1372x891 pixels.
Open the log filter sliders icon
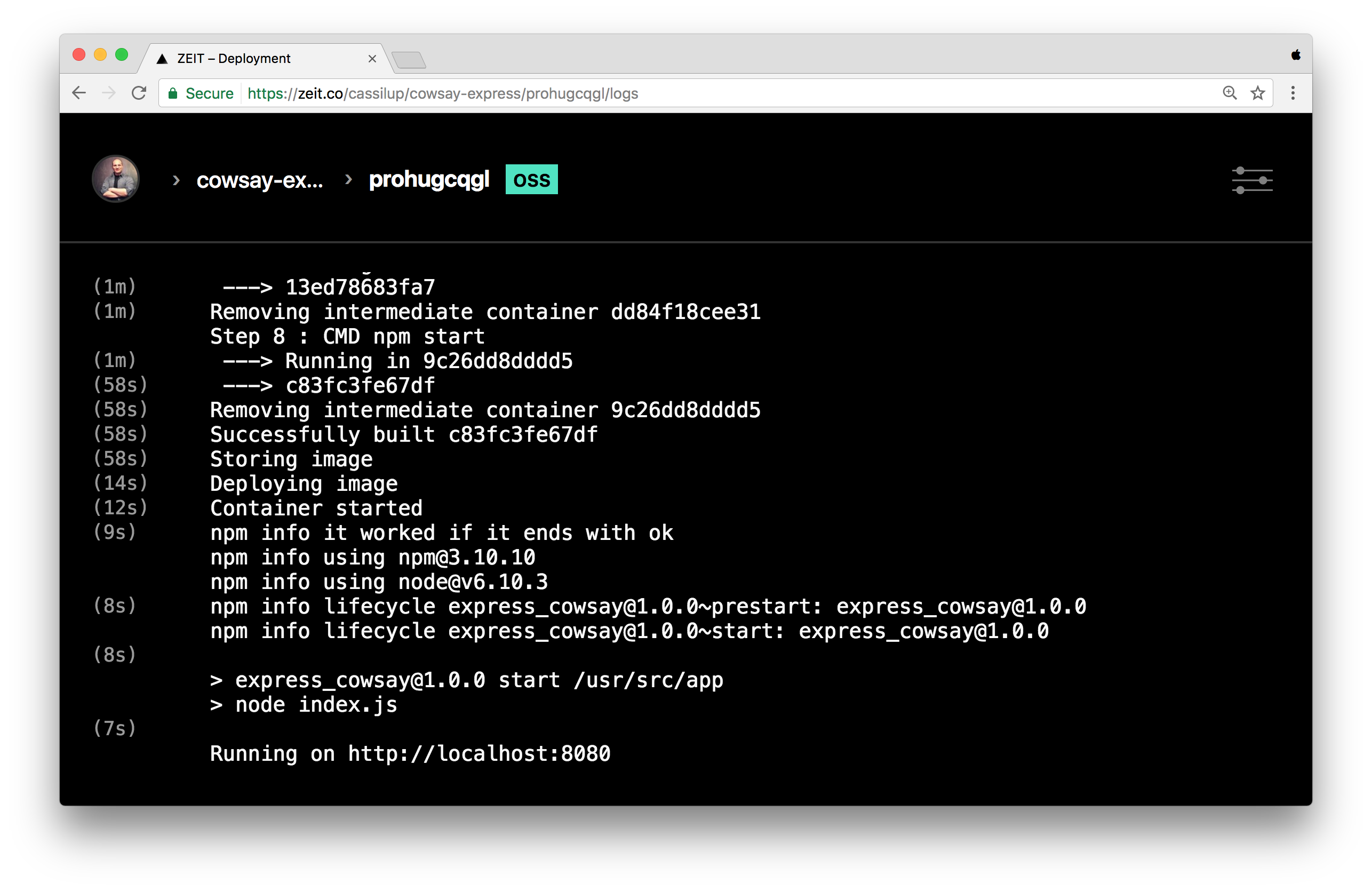[1251, 180]
